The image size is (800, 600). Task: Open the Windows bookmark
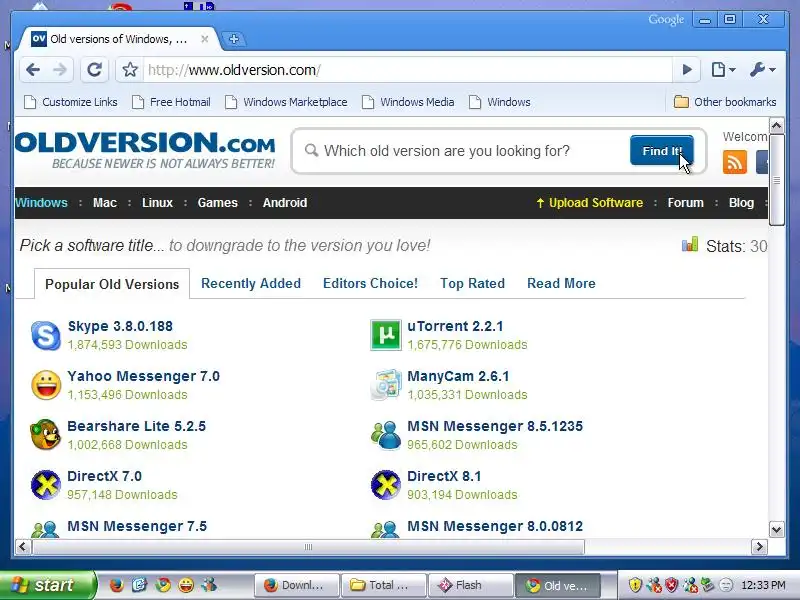500,102
